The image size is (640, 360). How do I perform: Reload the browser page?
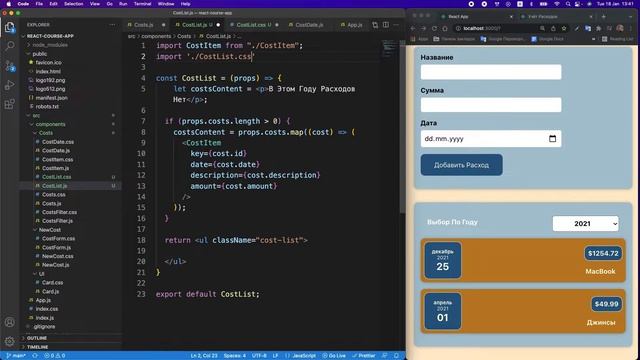[434, 28]
